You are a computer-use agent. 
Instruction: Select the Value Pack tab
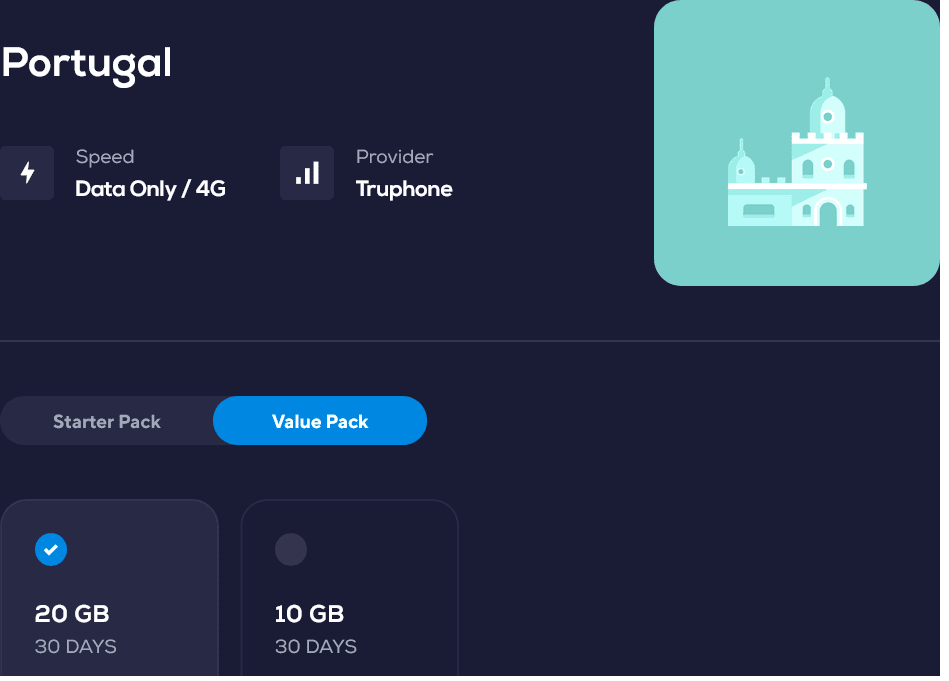pyautogui.click(x=320, y=421)
